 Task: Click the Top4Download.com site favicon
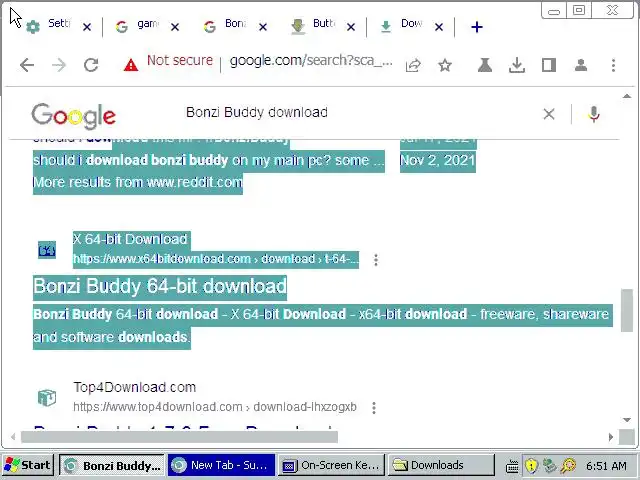pyautogui.click(x=47, y=398)
